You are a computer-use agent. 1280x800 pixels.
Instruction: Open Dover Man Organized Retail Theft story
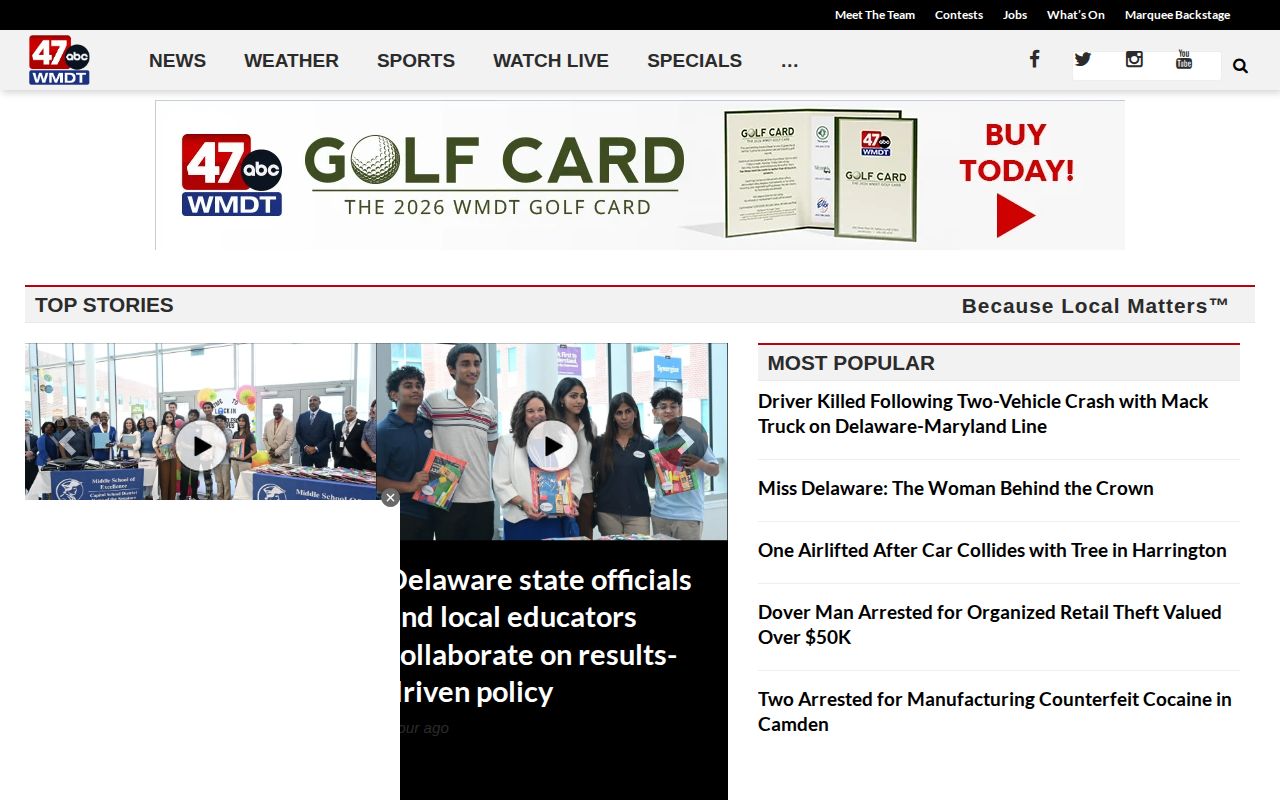(x=989, y=624)
